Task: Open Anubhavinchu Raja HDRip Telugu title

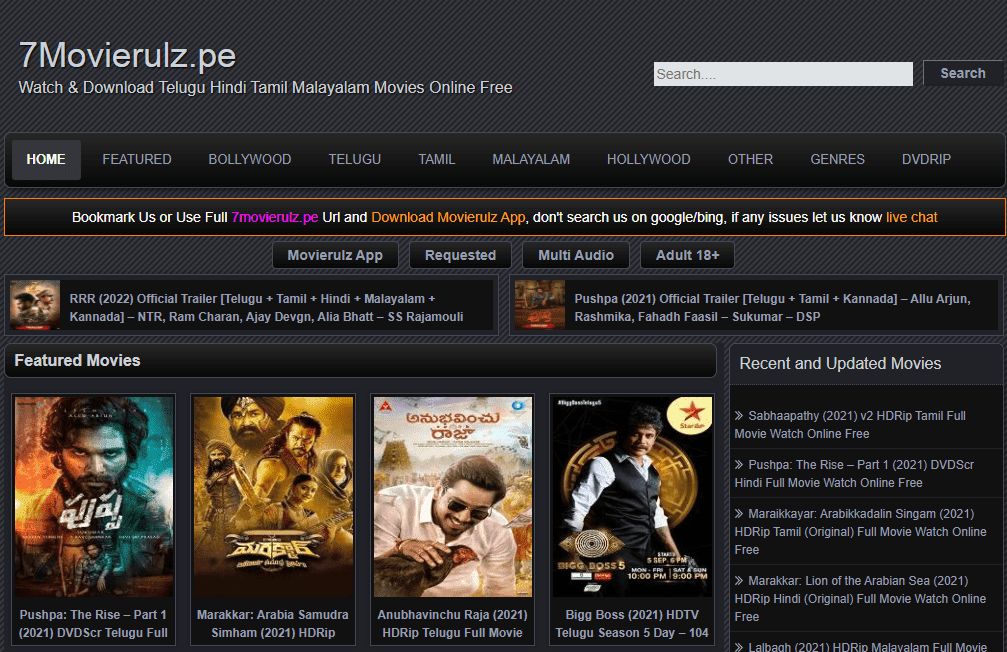Action: 453,624
